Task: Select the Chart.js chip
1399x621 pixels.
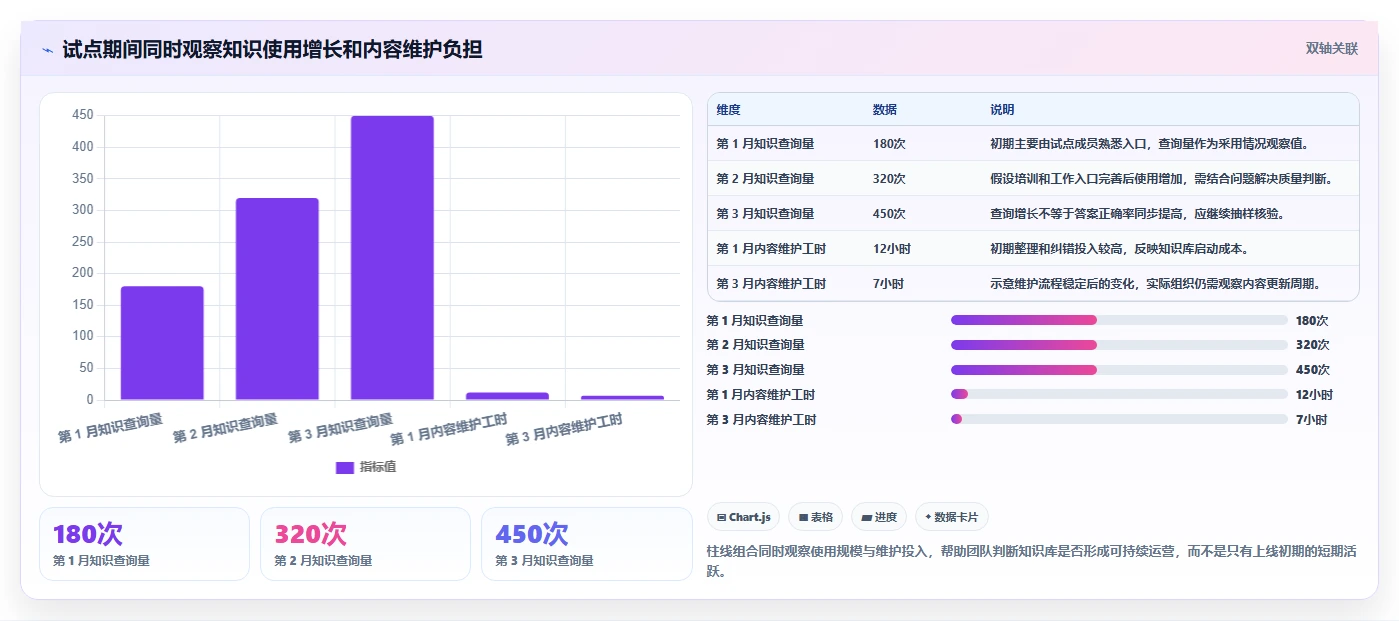Action: (744, 517)
